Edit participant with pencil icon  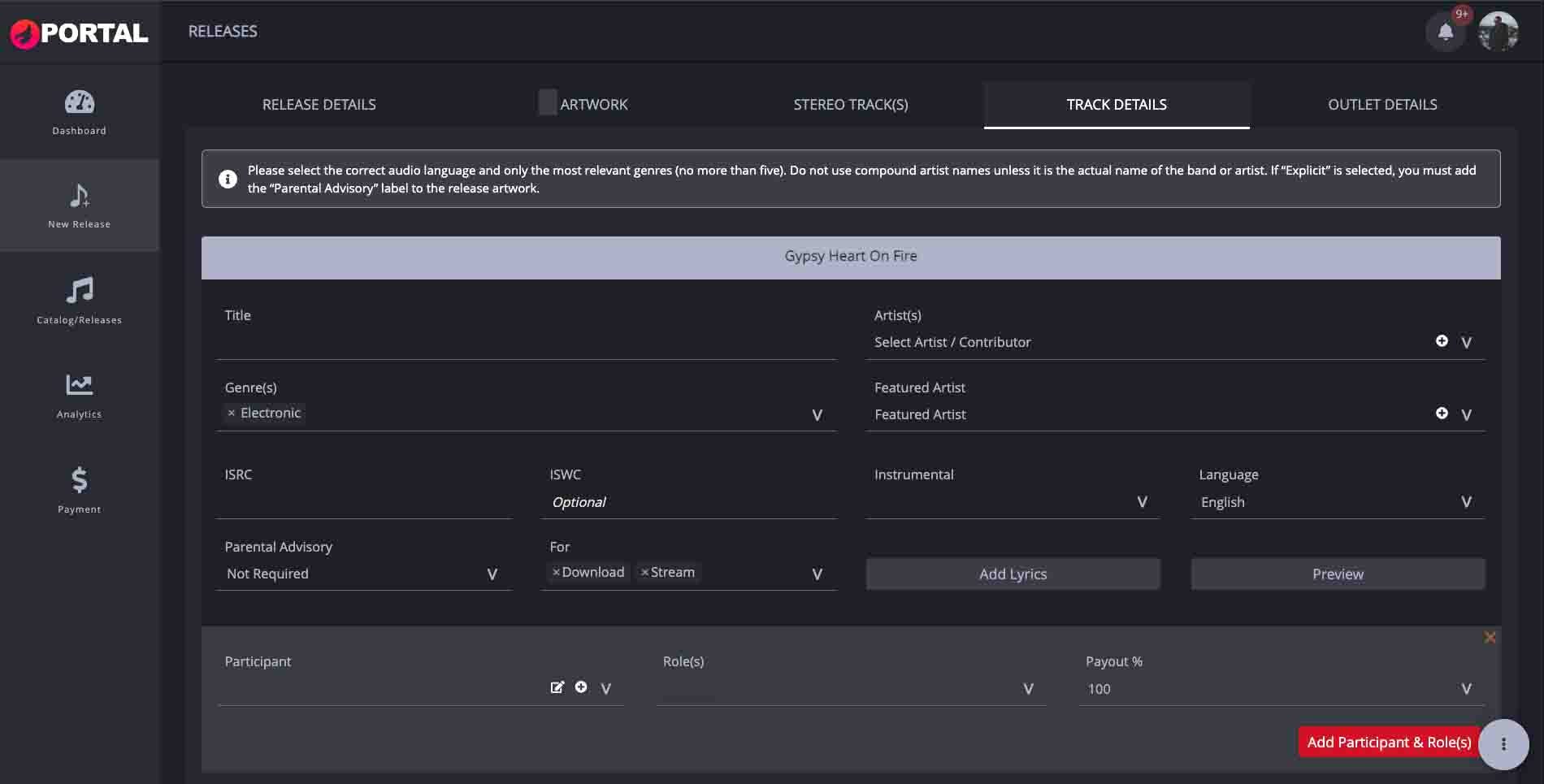(557, 687)
